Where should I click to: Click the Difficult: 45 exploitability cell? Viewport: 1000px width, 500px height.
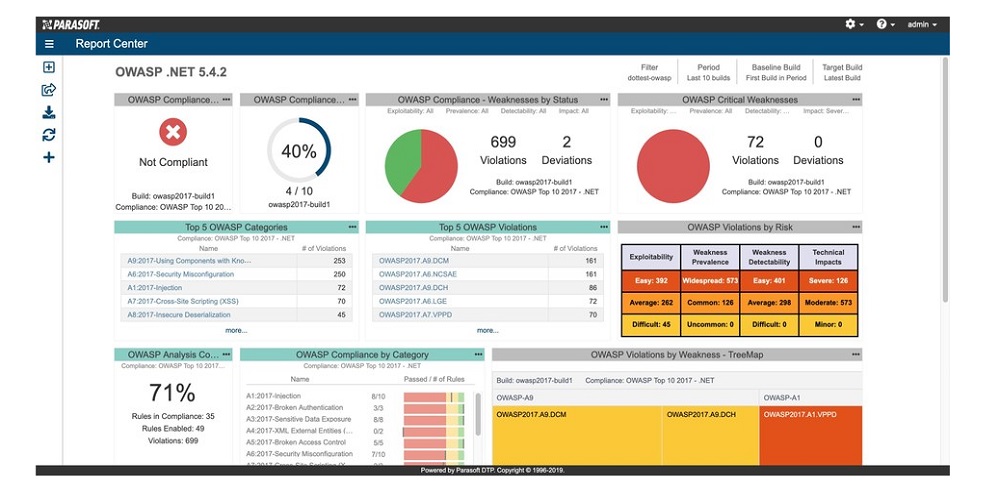click(651, 325)
